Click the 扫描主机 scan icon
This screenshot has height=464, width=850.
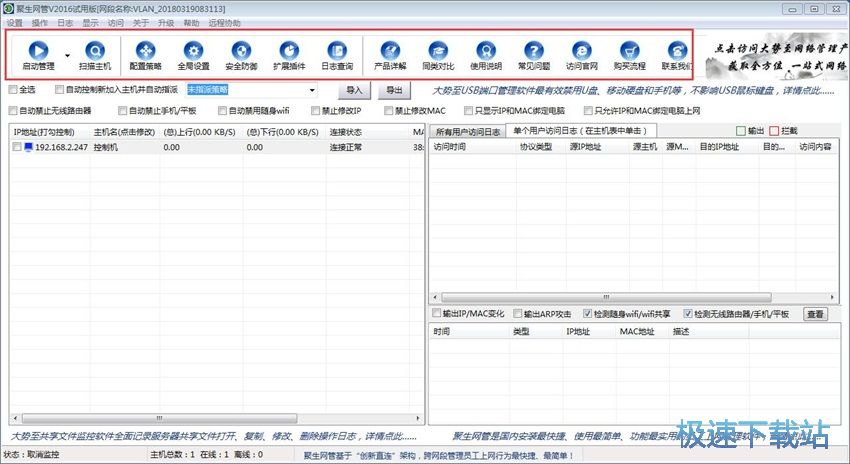click(95, 51)
